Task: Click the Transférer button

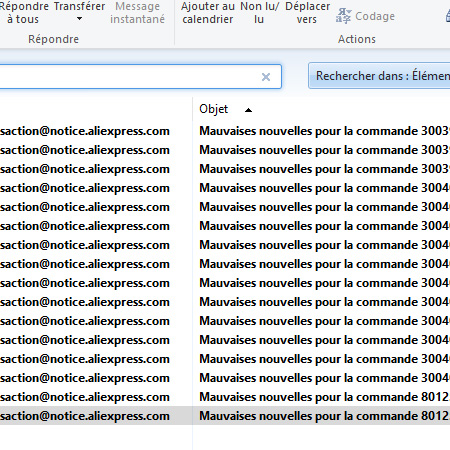Action: 79,6
